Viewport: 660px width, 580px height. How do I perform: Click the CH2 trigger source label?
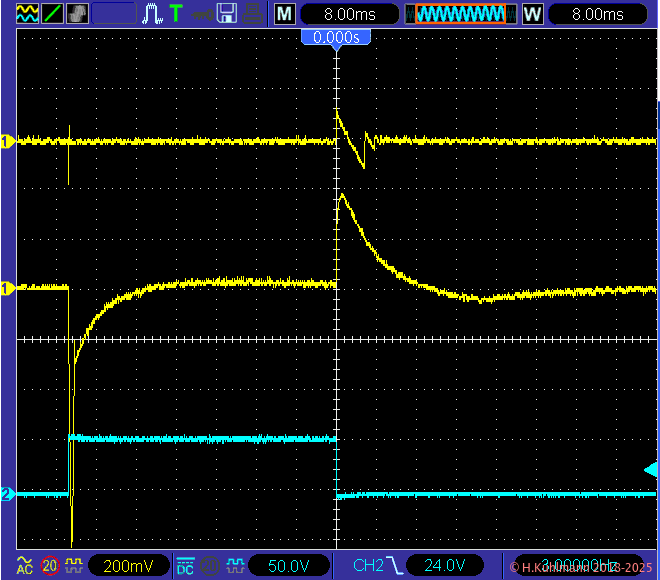tap(367, 566)
